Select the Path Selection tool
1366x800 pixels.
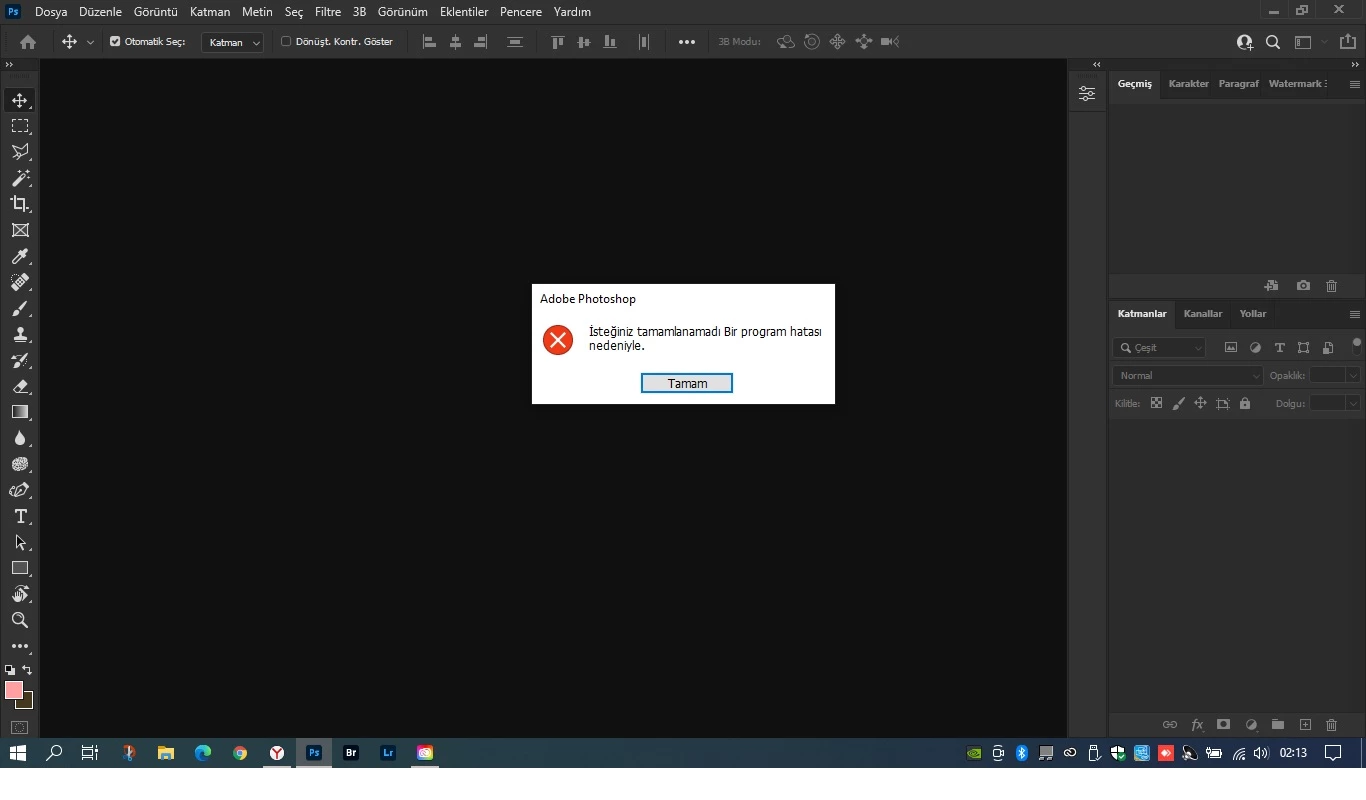coord(20,542)
